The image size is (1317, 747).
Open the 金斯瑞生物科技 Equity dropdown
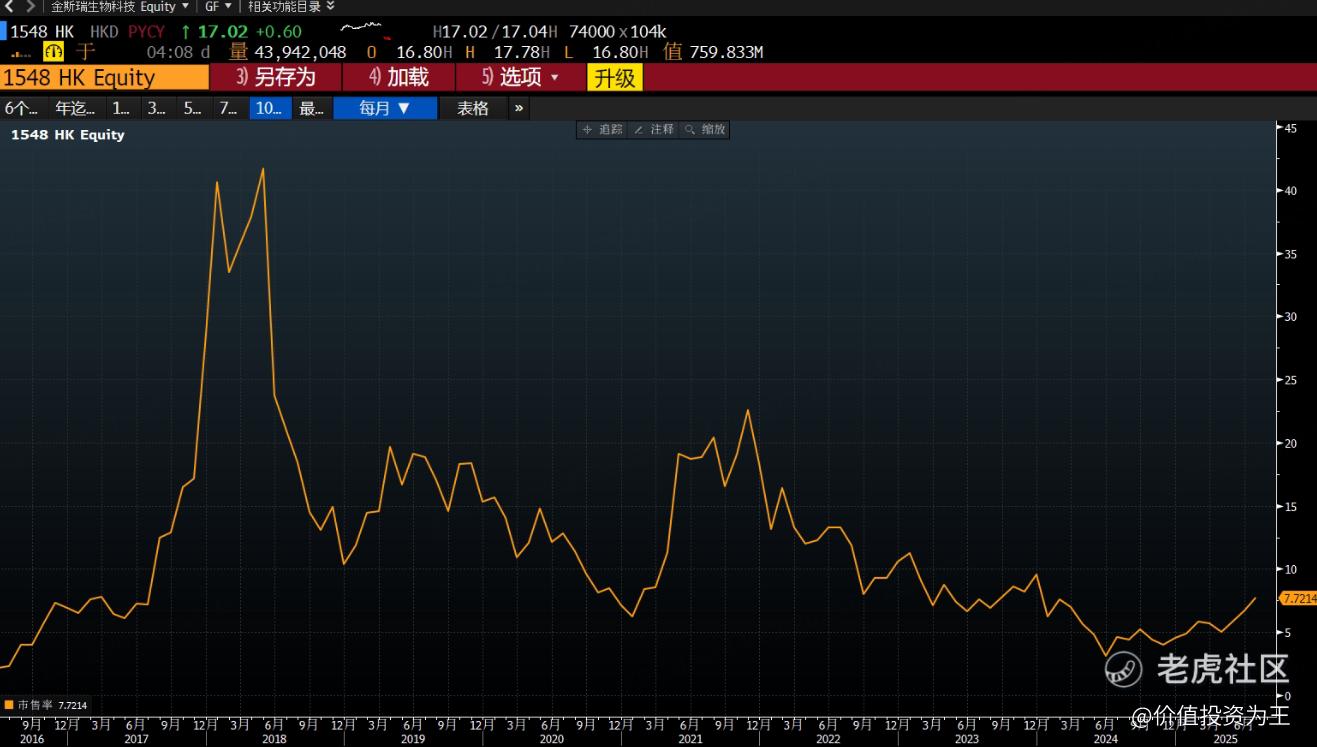120,6
